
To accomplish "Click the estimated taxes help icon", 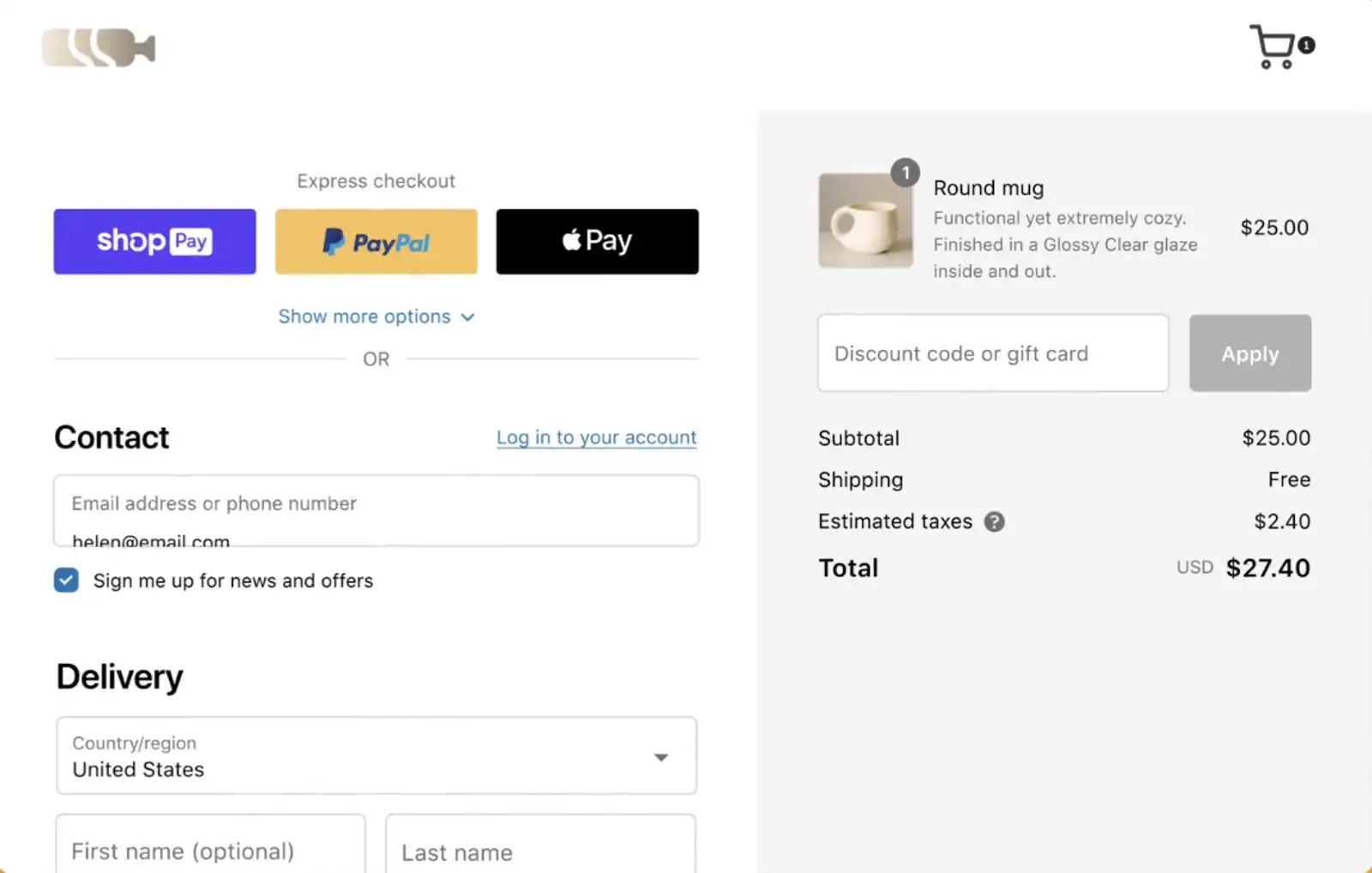I will [x=994, y=521].
